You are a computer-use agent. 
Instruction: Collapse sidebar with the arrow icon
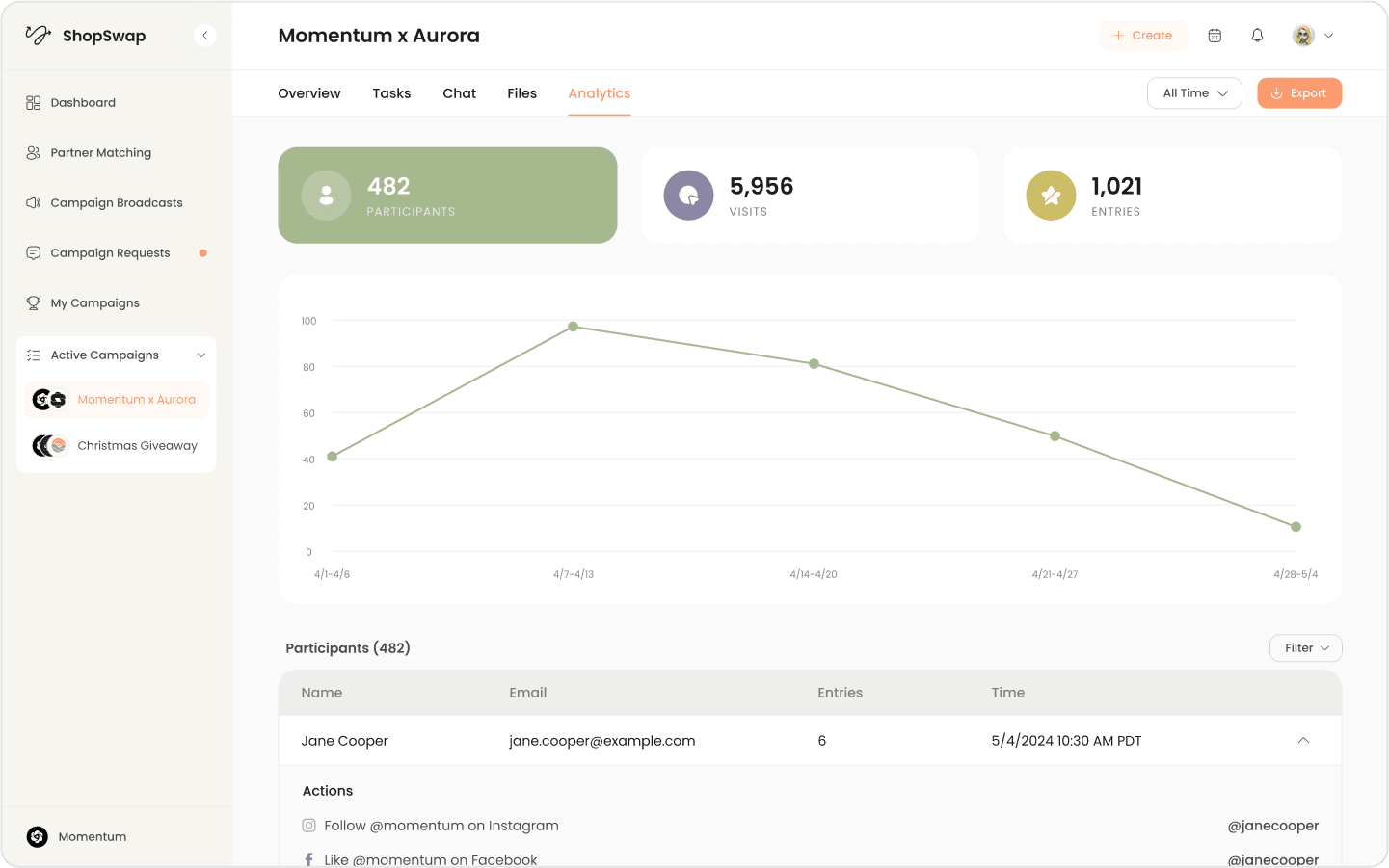(x=204, y=36)
